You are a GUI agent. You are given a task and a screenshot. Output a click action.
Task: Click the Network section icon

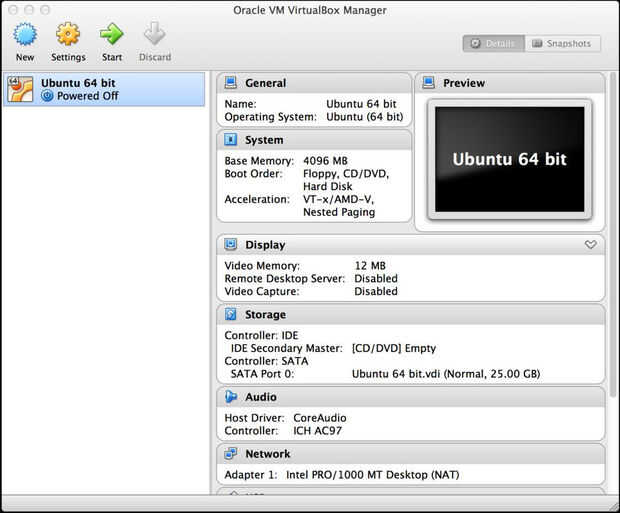click(x=231, y=454)
